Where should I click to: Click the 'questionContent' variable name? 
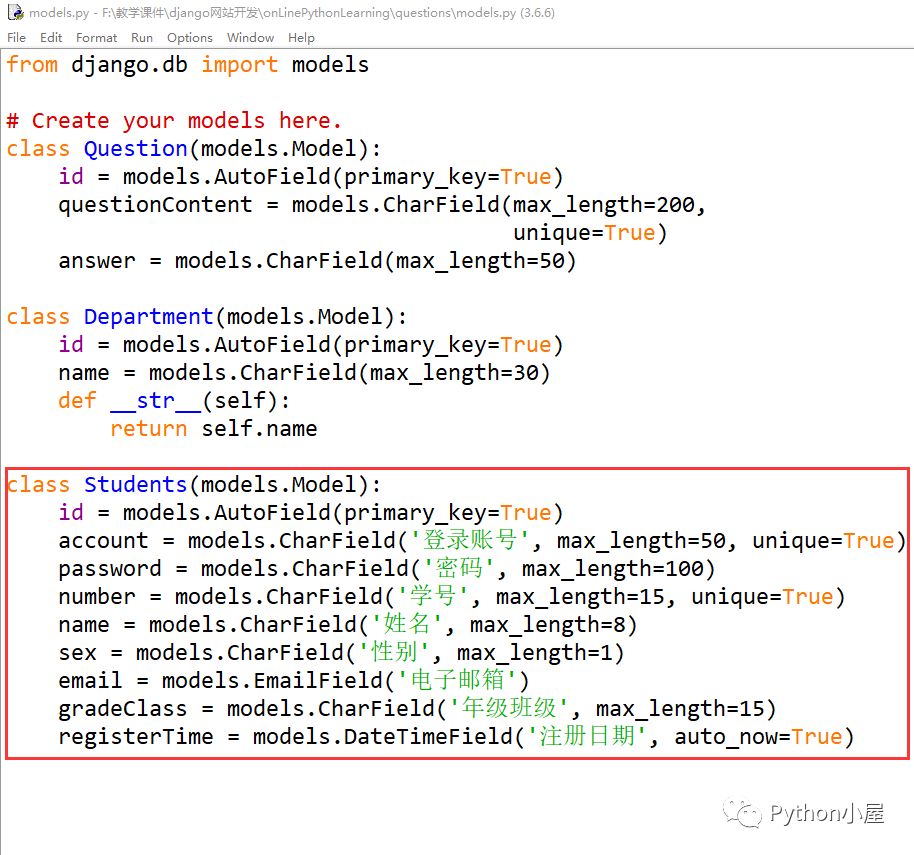155,205
